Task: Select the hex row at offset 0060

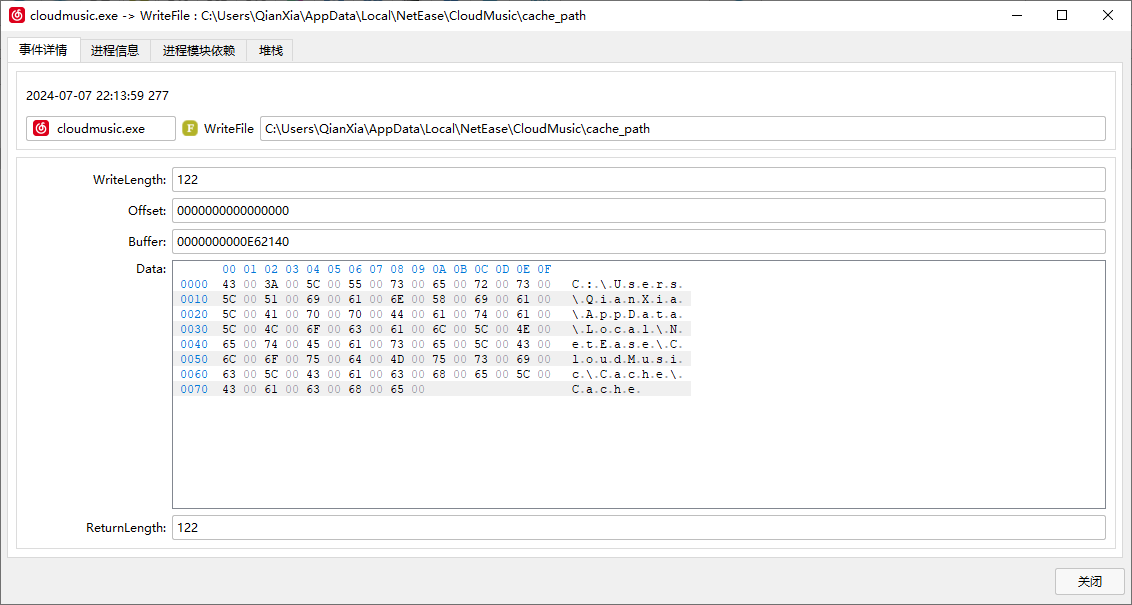Action: (x=432, y=374)
